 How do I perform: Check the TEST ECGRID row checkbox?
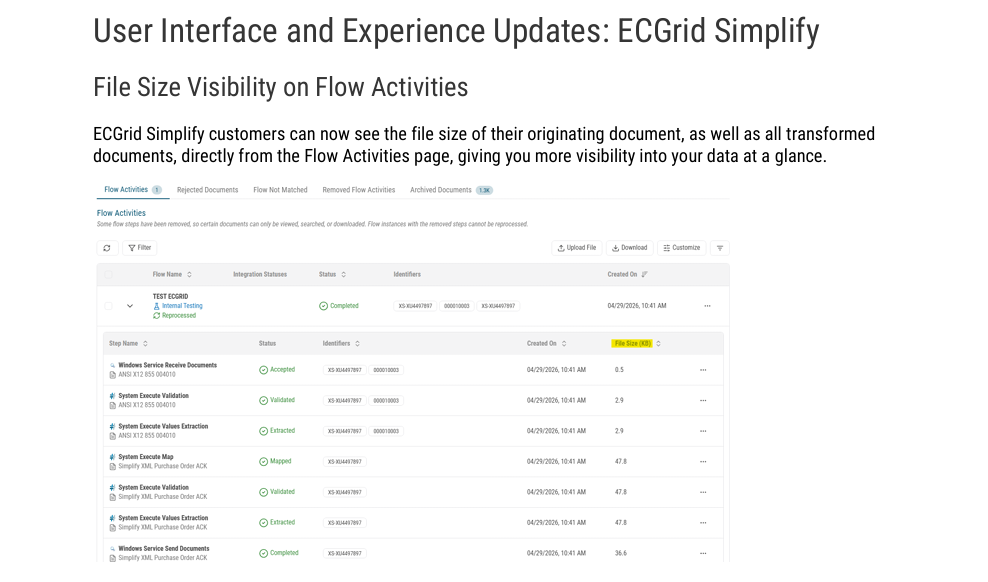(108, 306)
